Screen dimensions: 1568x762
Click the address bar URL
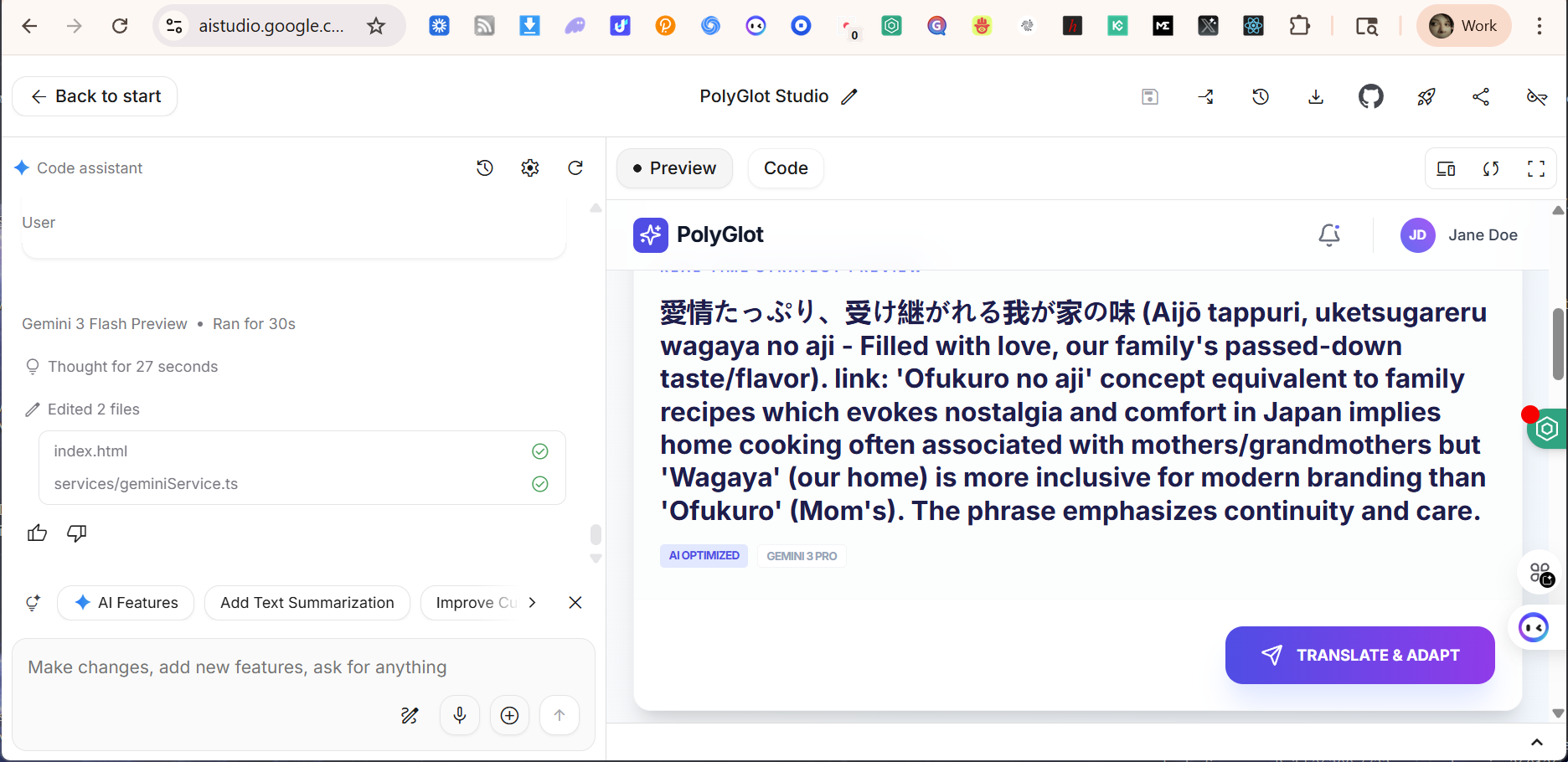coord(271,26)
